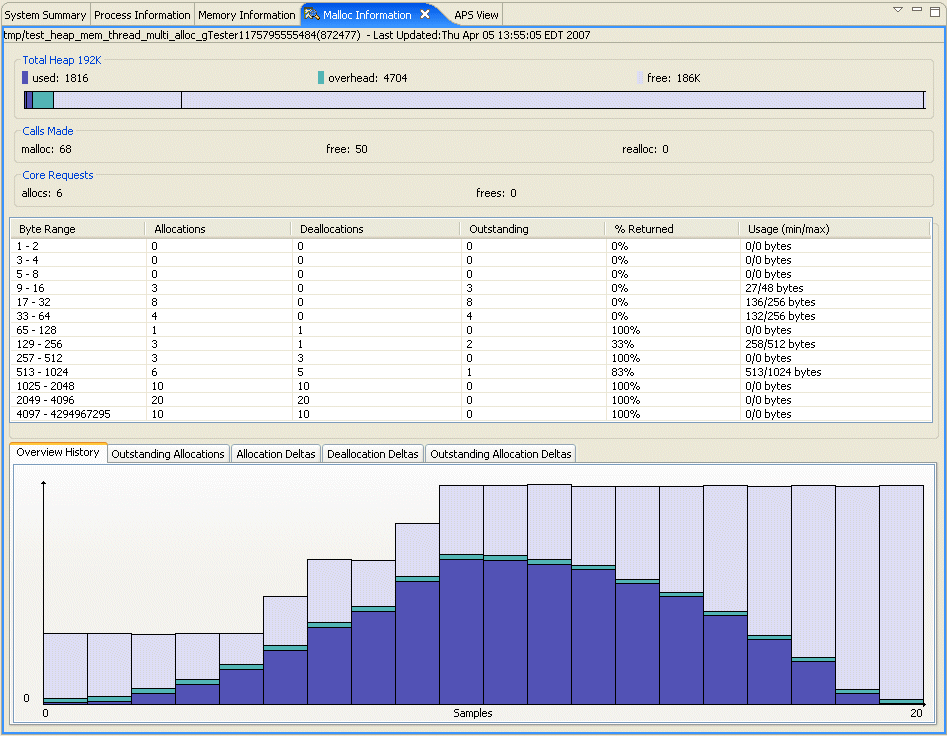Select the Process Information tab
947x736 pixels.
click(142, 15)
